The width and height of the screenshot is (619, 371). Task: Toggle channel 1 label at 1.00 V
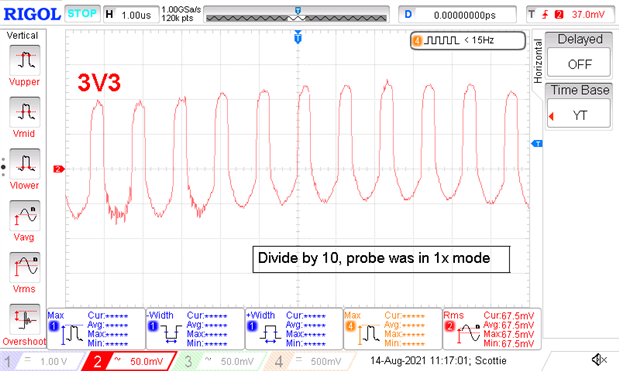(42, 361)
